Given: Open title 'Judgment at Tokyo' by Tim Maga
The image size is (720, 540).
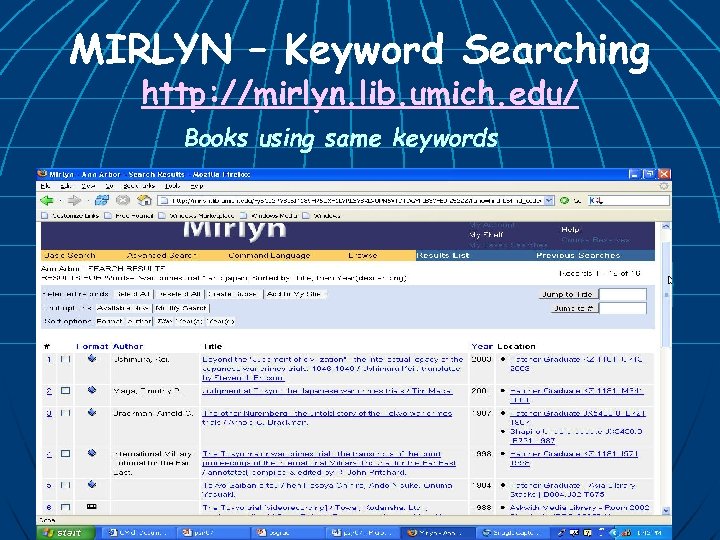Looking at the screenshot, I should click(327, 391).
